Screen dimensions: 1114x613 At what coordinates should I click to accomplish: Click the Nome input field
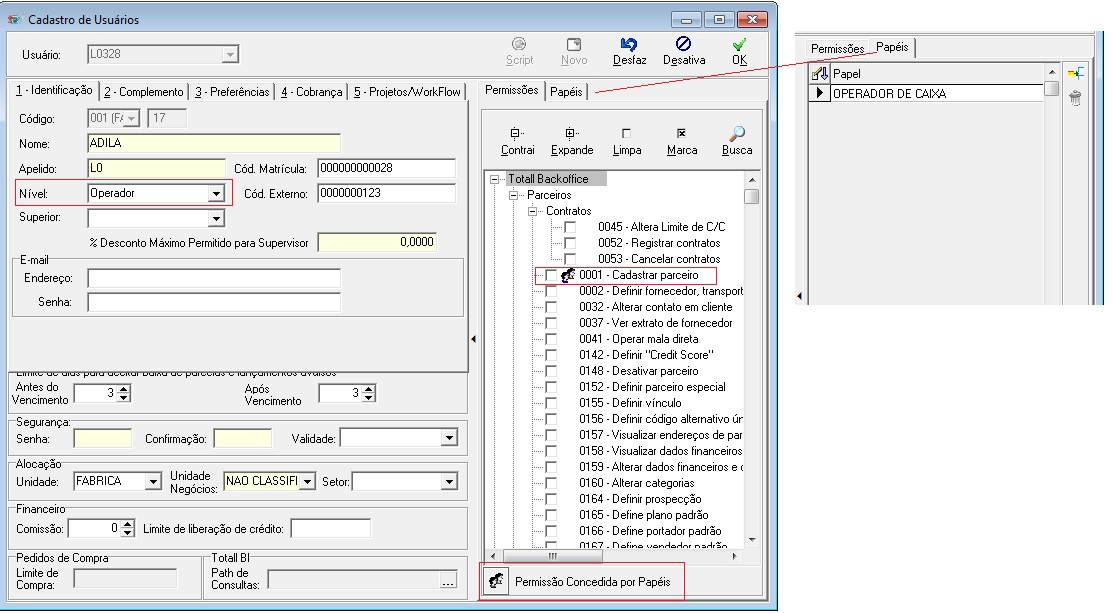tap(214, 143)
